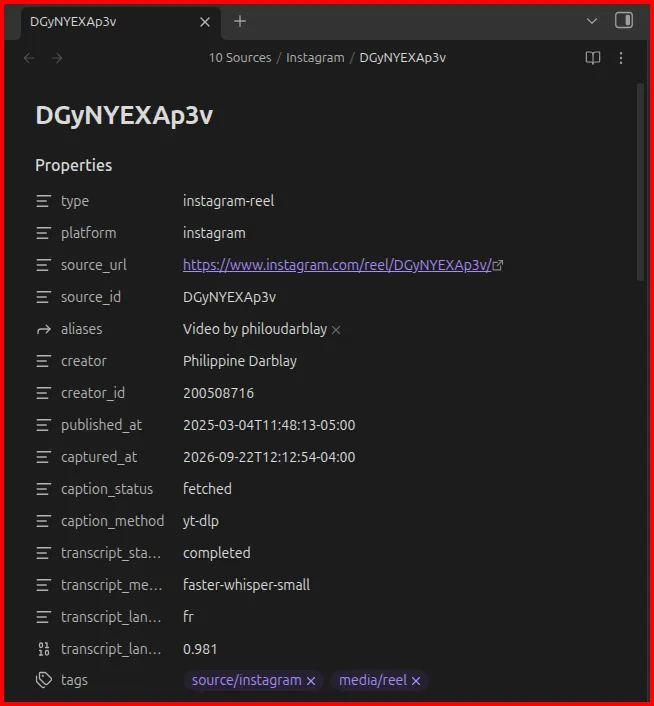
Task: Close the DGyNYEXAp3v tab
Action: tap(205, 22)
